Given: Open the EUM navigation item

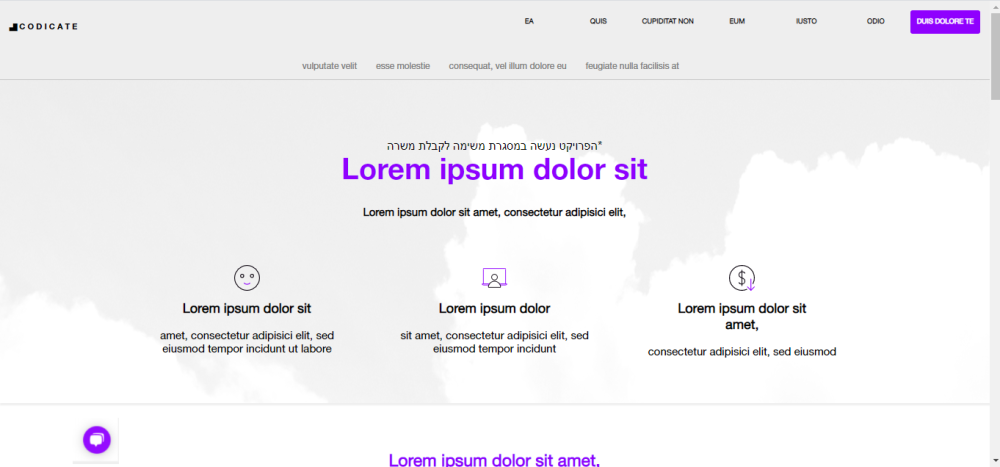Looking at the screenshot, I should (737, 21).
